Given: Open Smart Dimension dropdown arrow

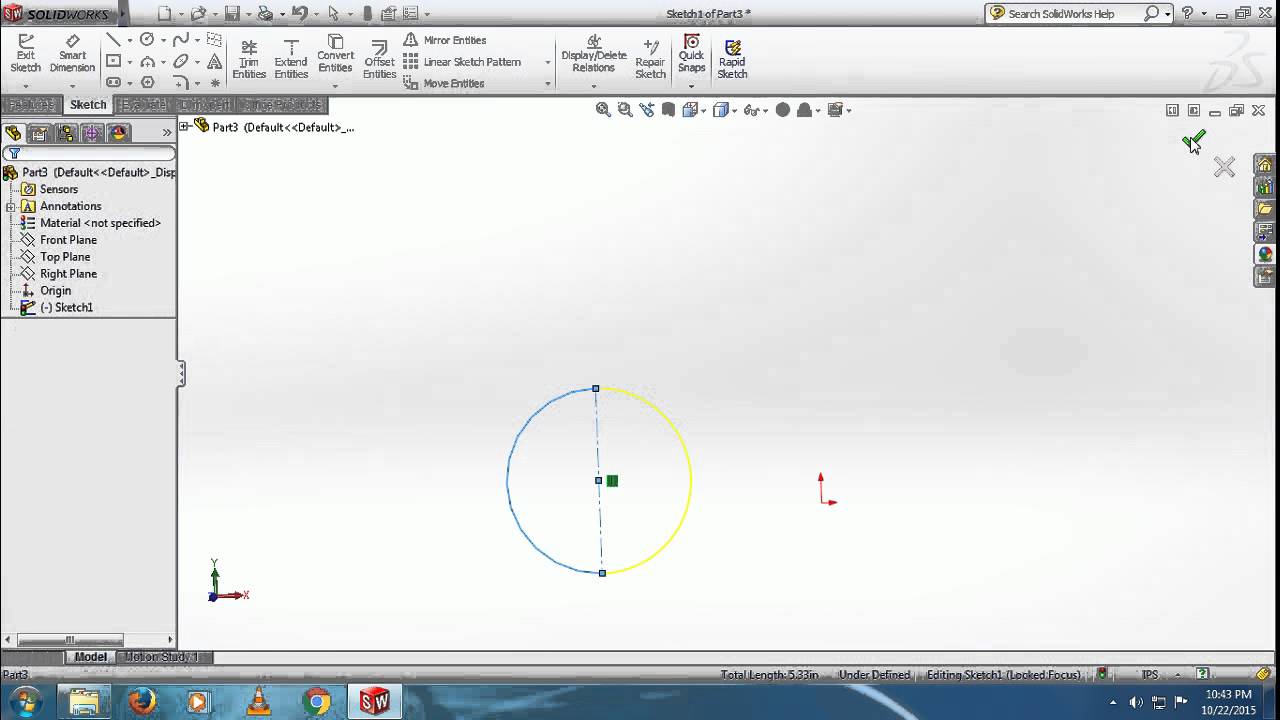Looking at the screenshot, I should click(72, 86).
